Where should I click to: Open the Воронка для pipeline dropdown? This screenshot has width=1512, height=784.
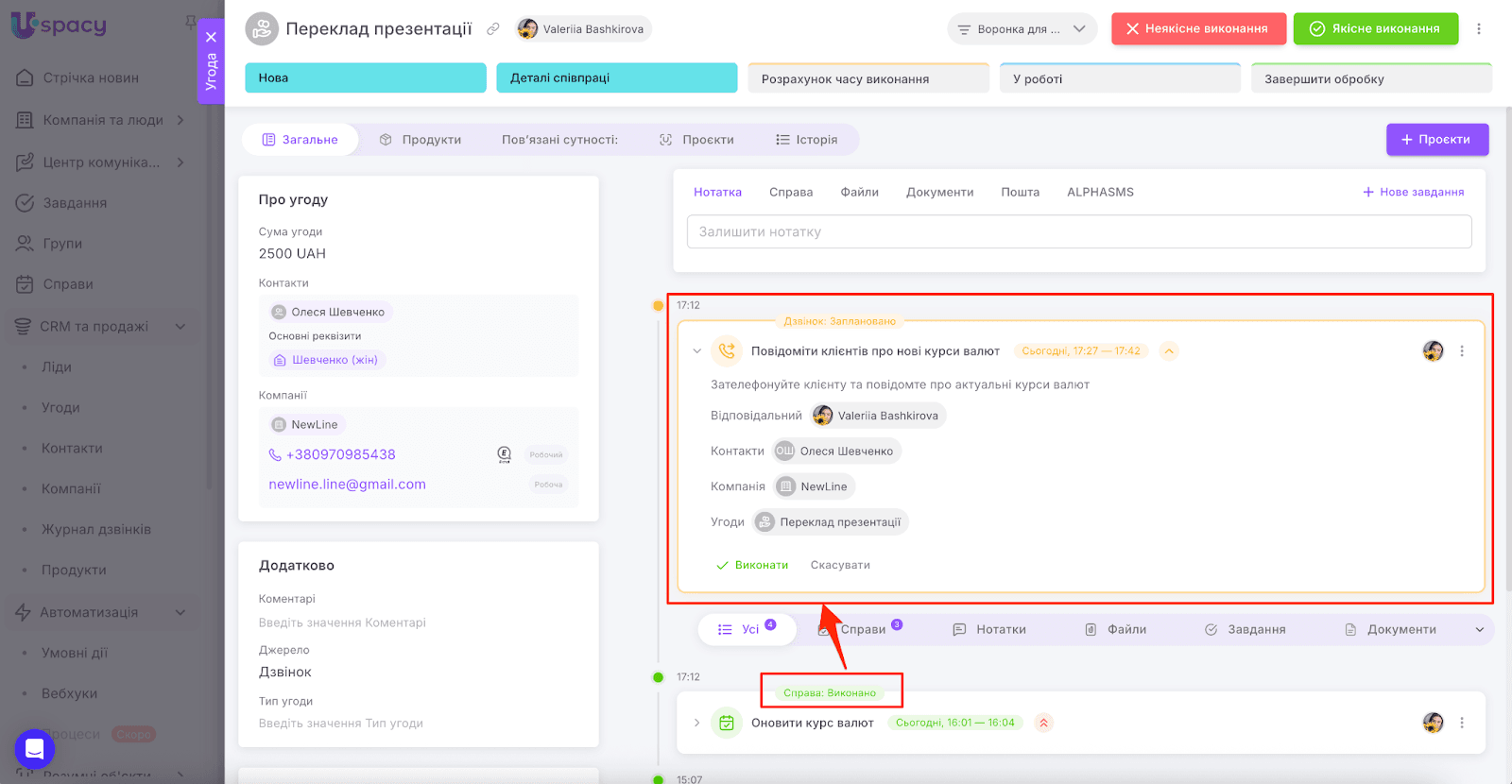(1022, 29)
